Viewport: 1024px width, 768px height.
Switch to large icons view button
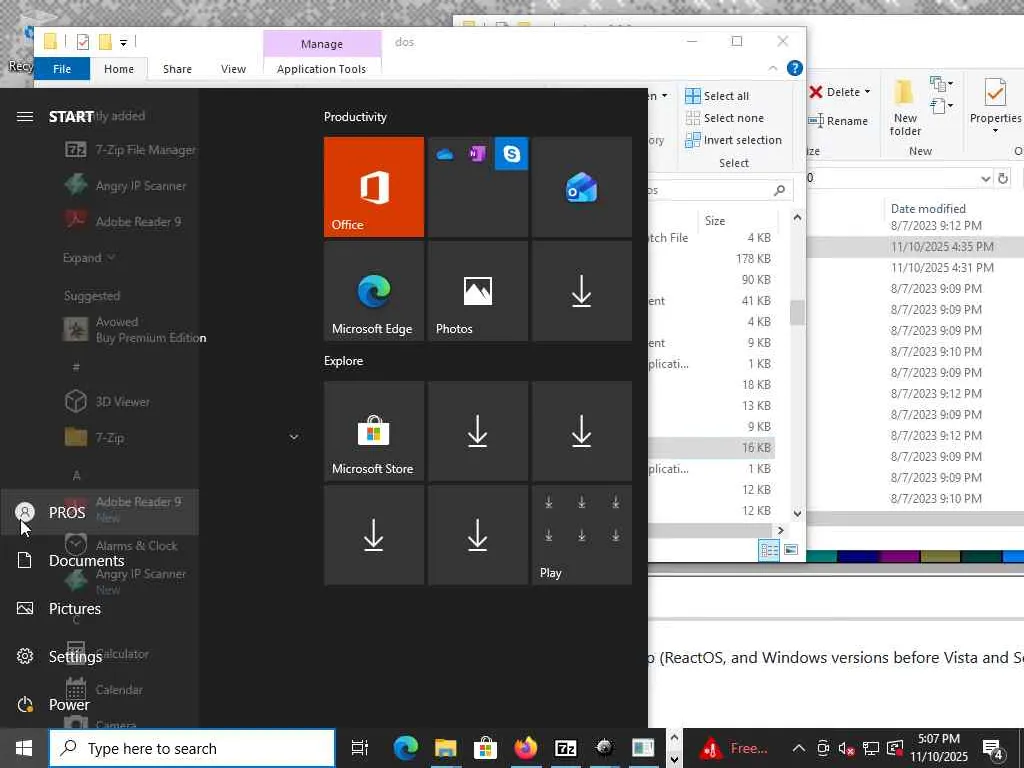tap(791, 550)
